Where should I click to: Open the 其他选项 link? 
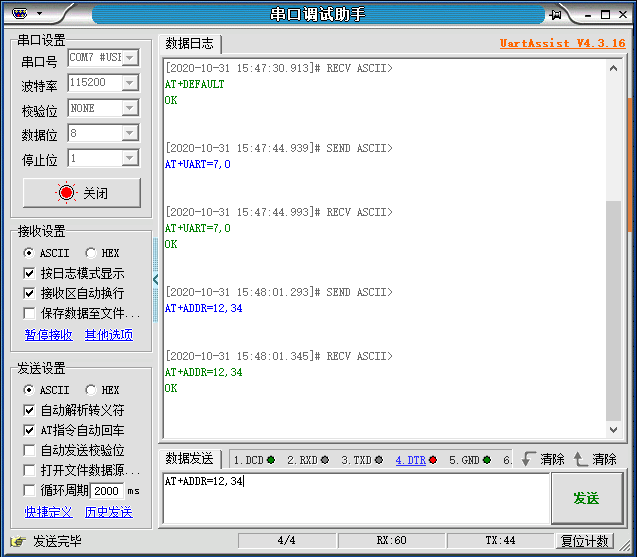[109, 335]
